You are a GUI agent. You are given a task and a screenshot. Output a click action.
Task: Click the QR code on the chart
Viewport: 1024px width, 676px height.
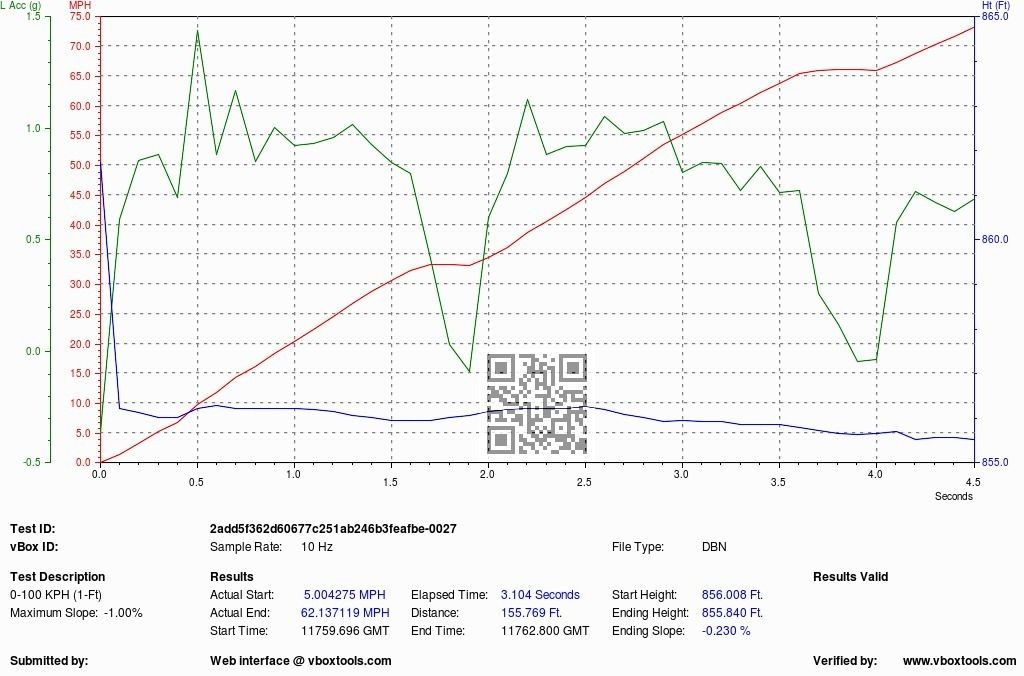click(x=537, y=404)
